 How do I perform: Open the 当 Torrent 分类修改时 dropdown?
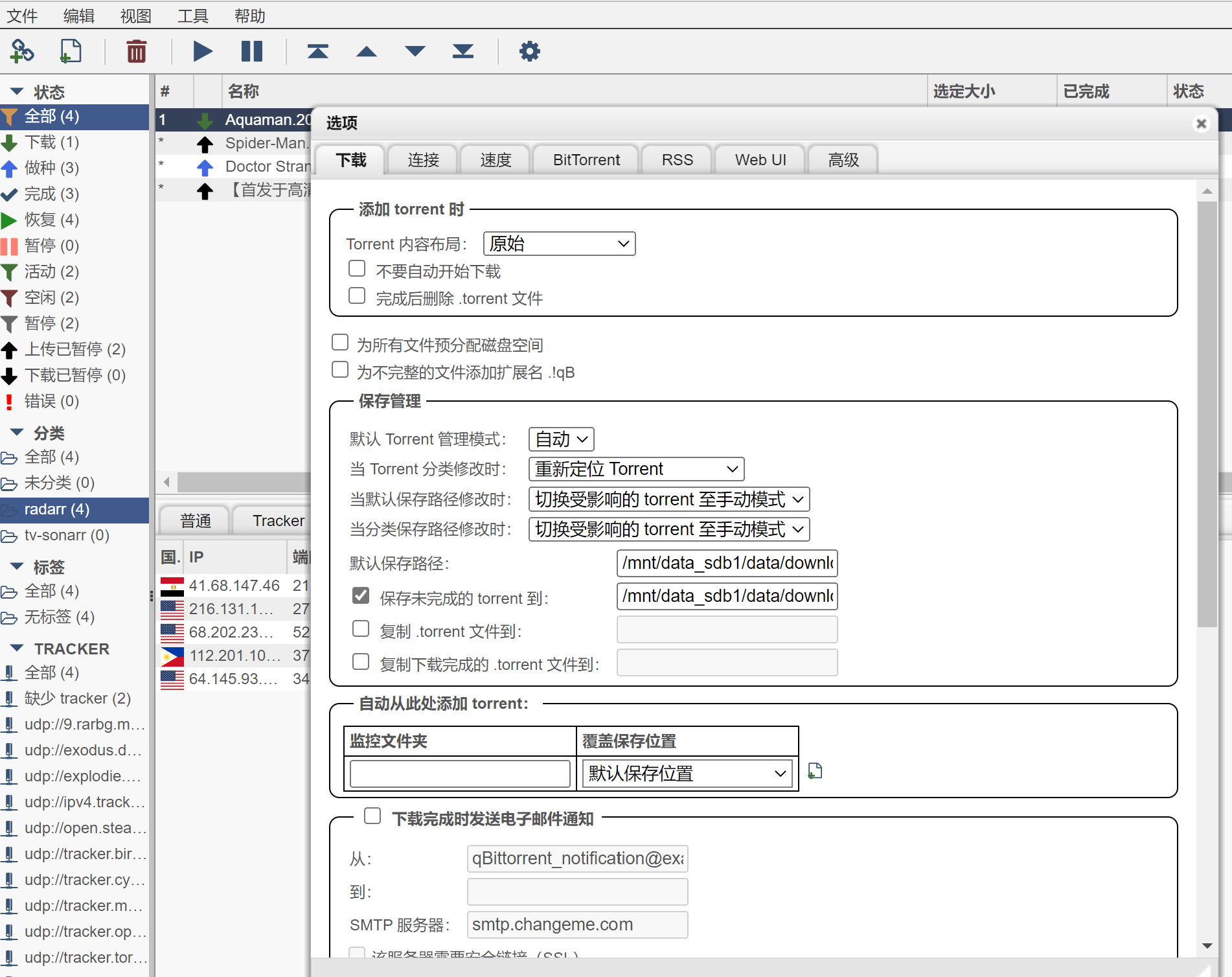coord(637,469)
